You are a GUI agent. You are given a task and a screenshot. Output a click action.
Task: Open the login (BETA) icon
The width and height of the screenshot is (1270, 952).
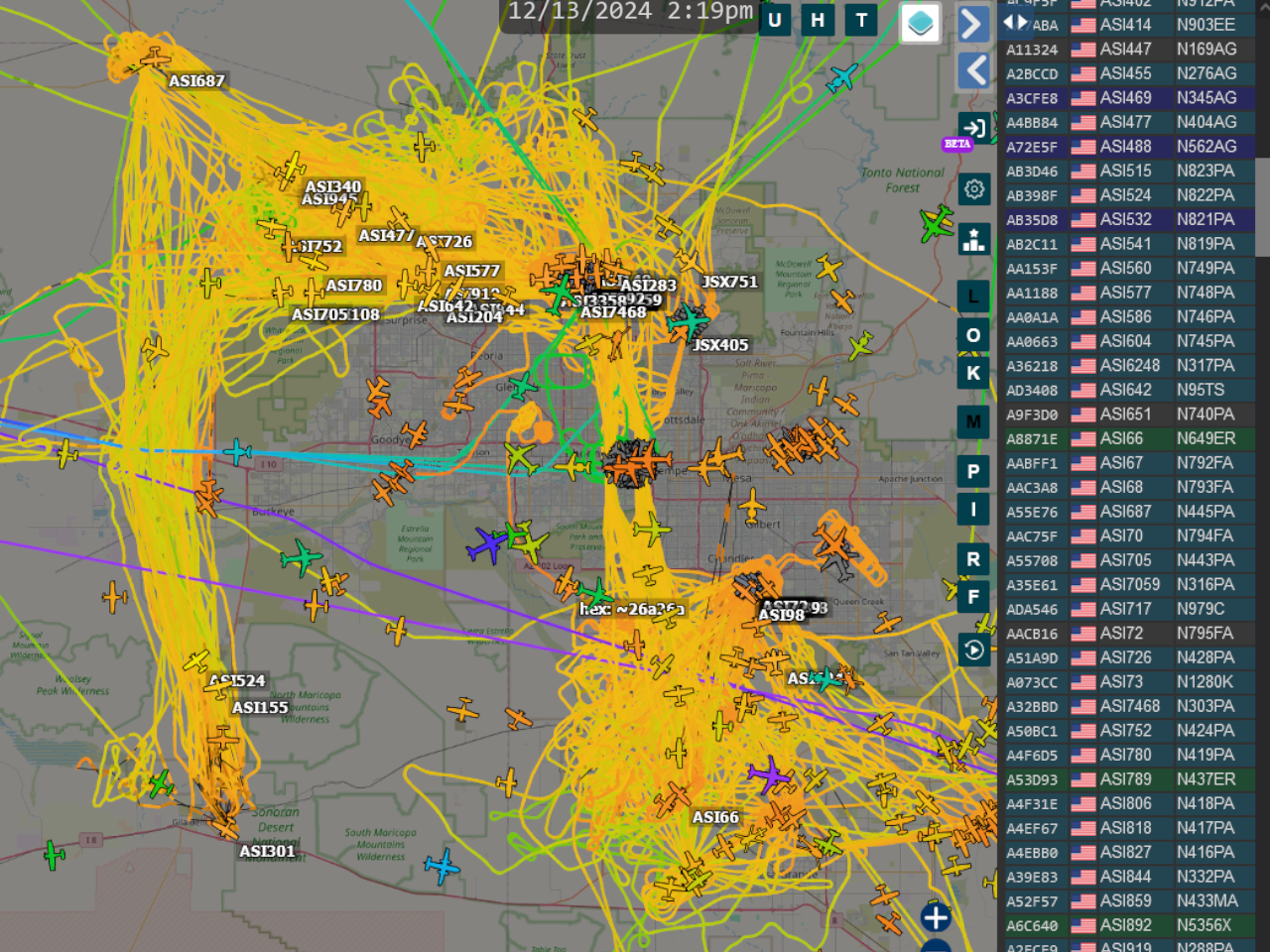973,128
